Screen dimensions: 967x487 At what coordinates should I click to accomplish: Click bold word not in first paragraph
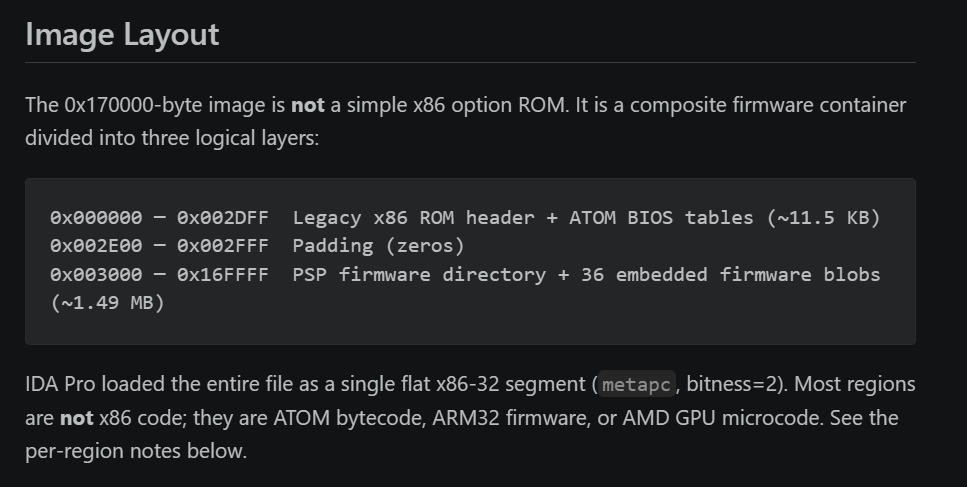coord(308,105)
